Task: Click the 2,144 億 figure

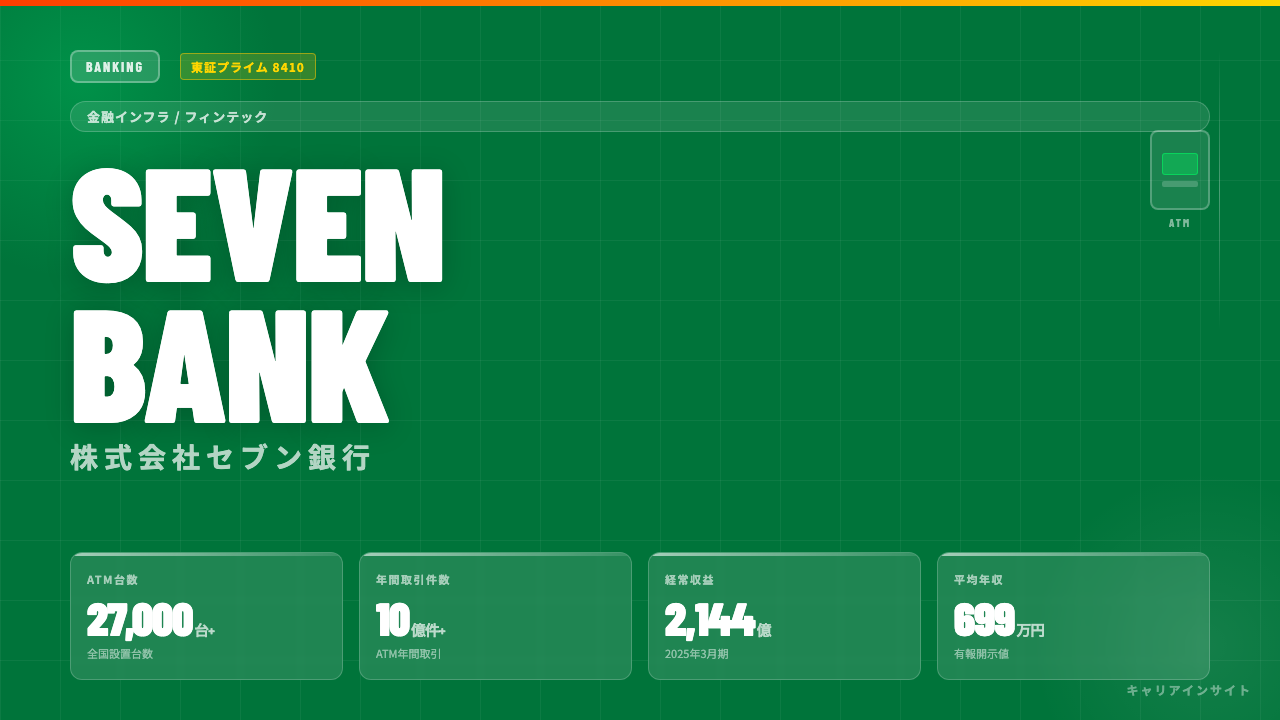Action: 718,621
